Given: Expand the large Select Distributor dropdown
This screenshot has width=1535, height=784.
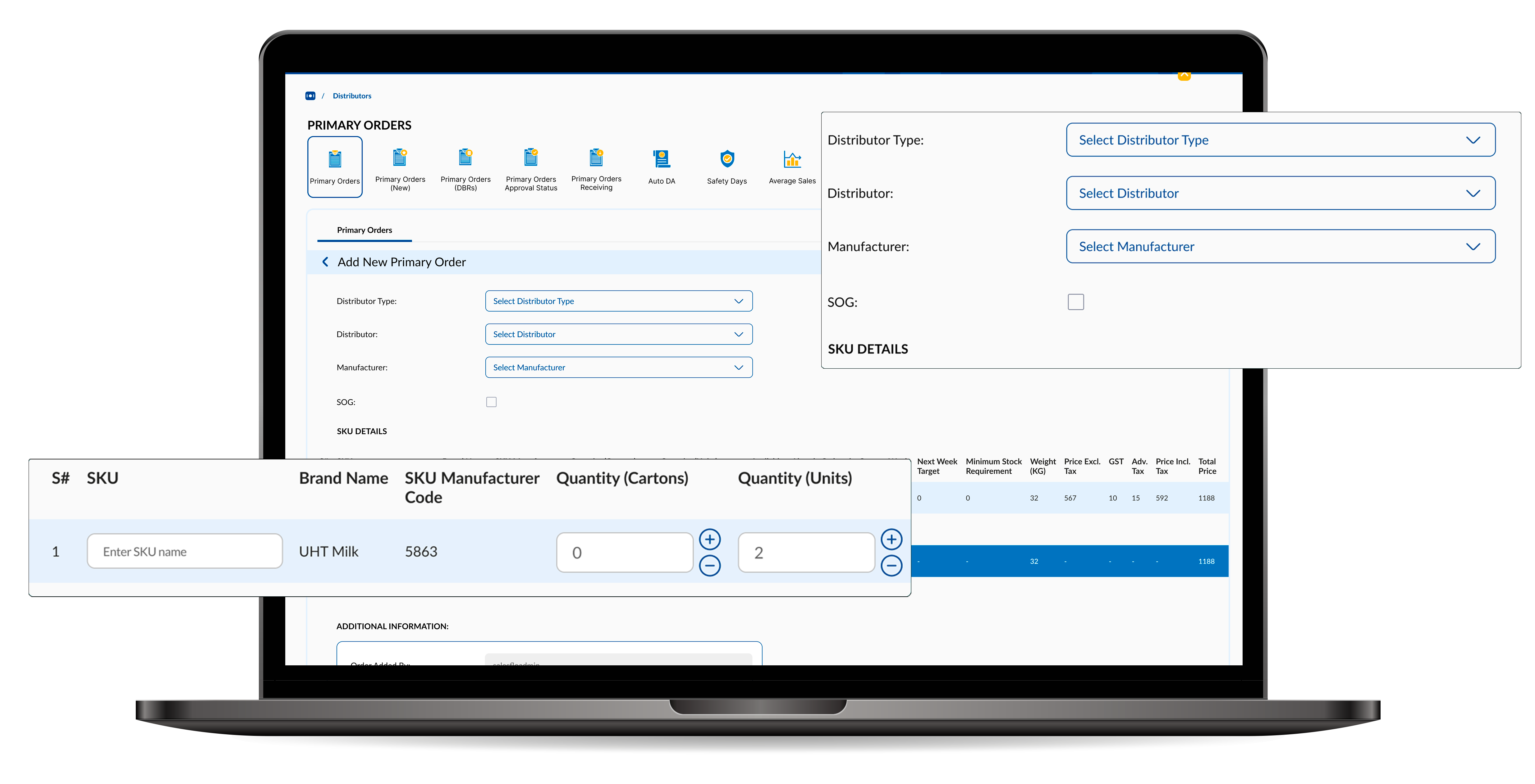Looking at the screenshot, I should pos(1280,193).
